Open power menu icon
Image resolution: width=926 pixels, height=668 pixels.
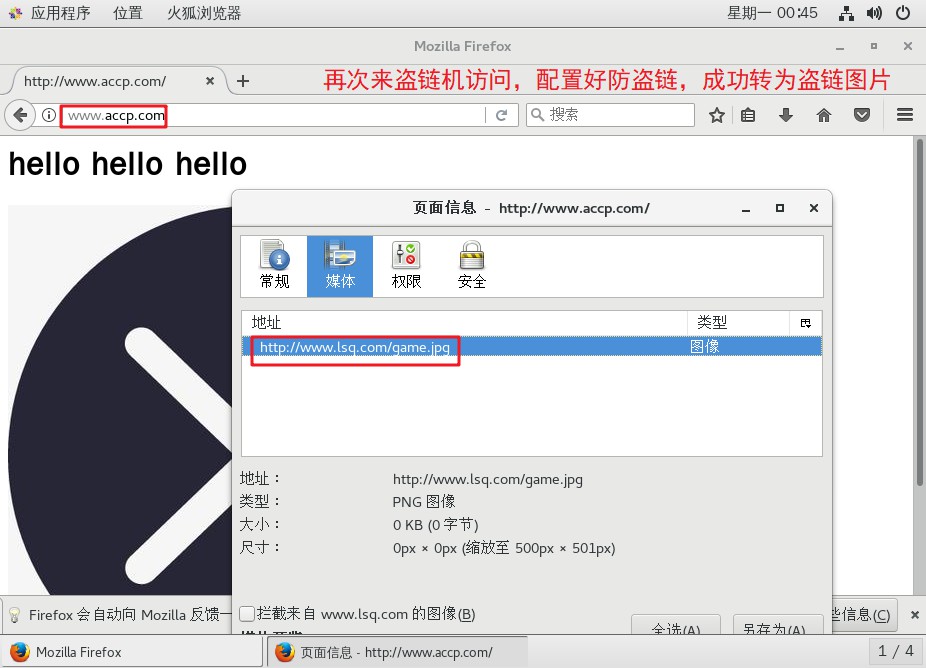[x=902, y=13]
